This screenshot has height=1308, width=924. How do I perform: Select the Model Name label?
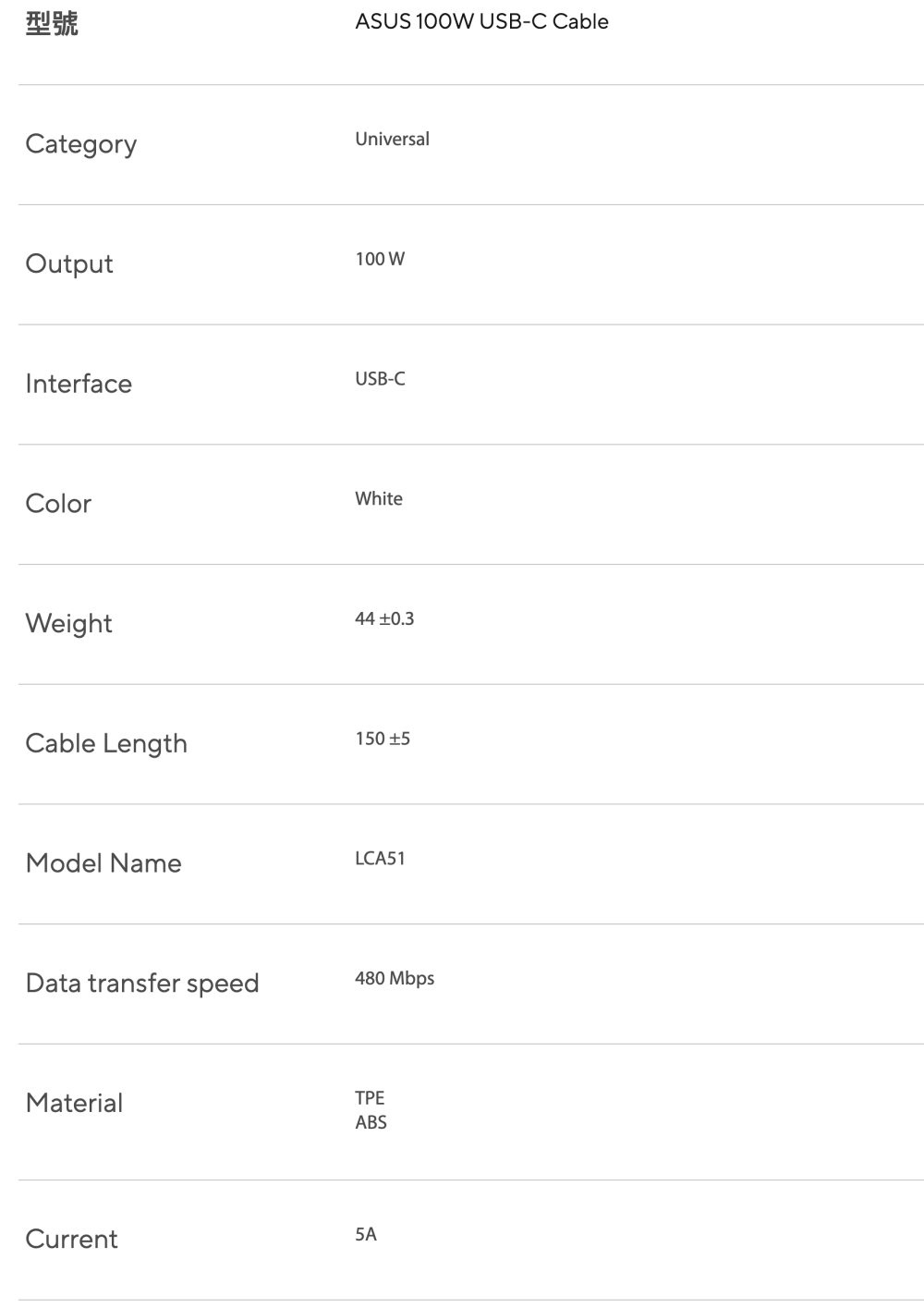pyautogui.click(x=103, y=863)
